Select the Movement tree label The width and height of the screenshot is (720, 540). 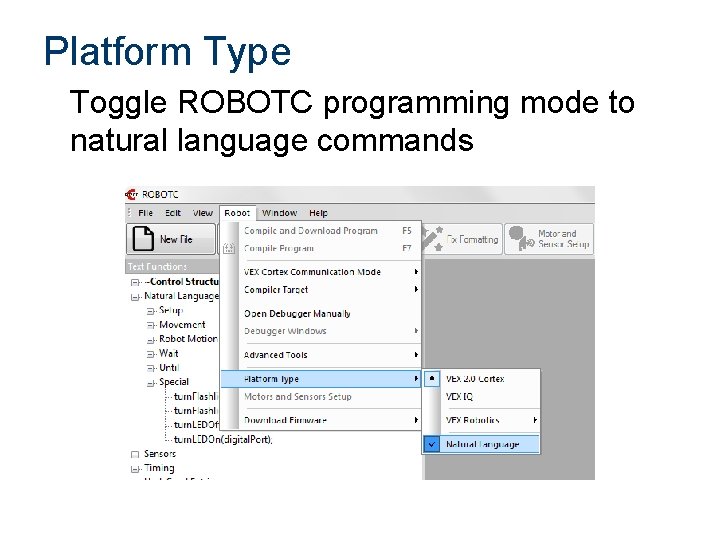click(182, 325)
